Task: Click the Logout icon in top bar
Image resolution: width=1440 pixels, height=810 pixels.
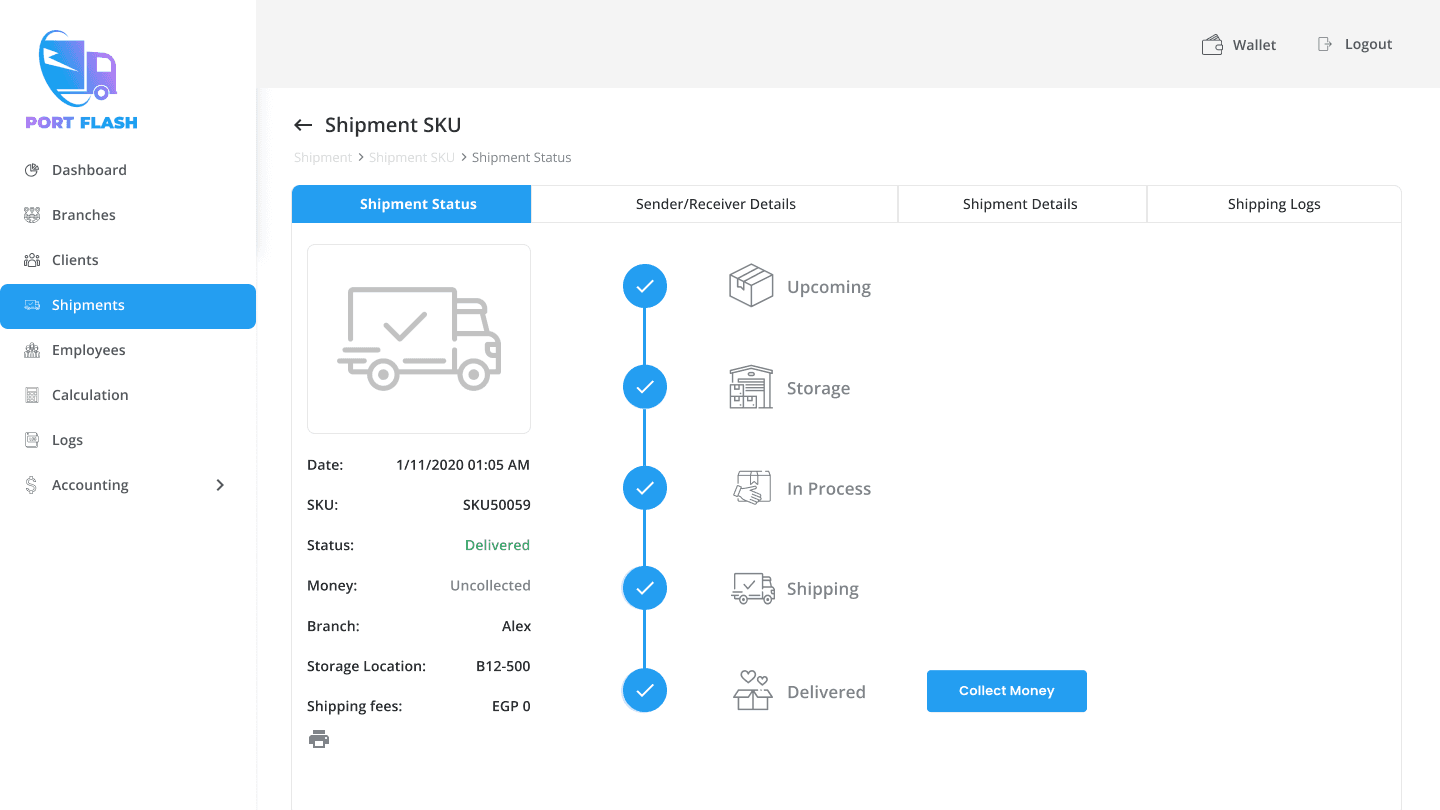Action: tap(1325, 44)
